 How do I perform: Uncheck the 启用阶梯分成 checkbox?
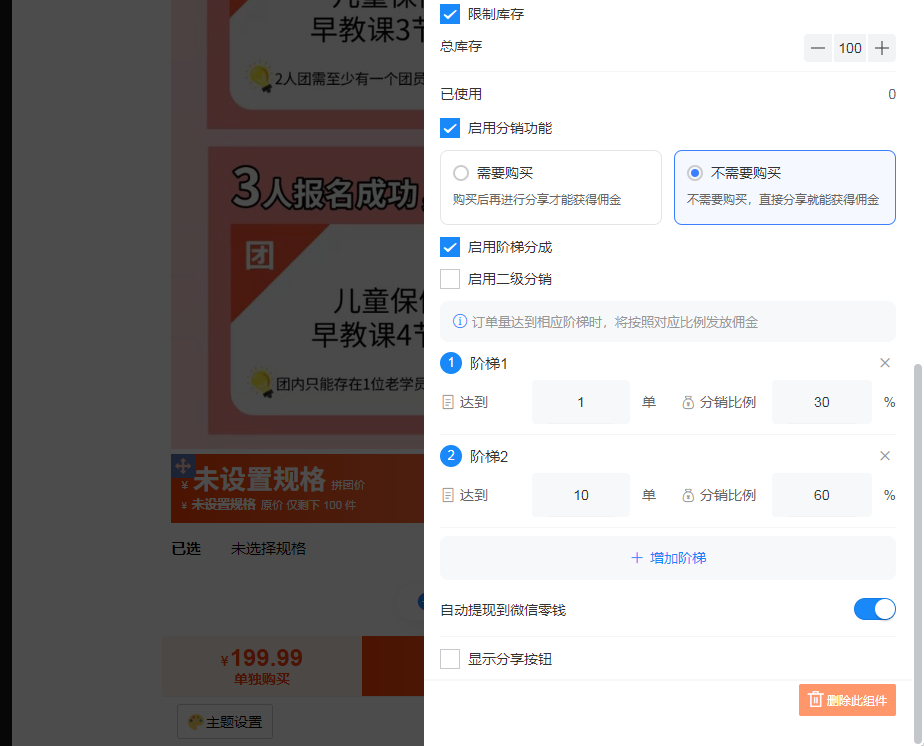click(450, 247)
